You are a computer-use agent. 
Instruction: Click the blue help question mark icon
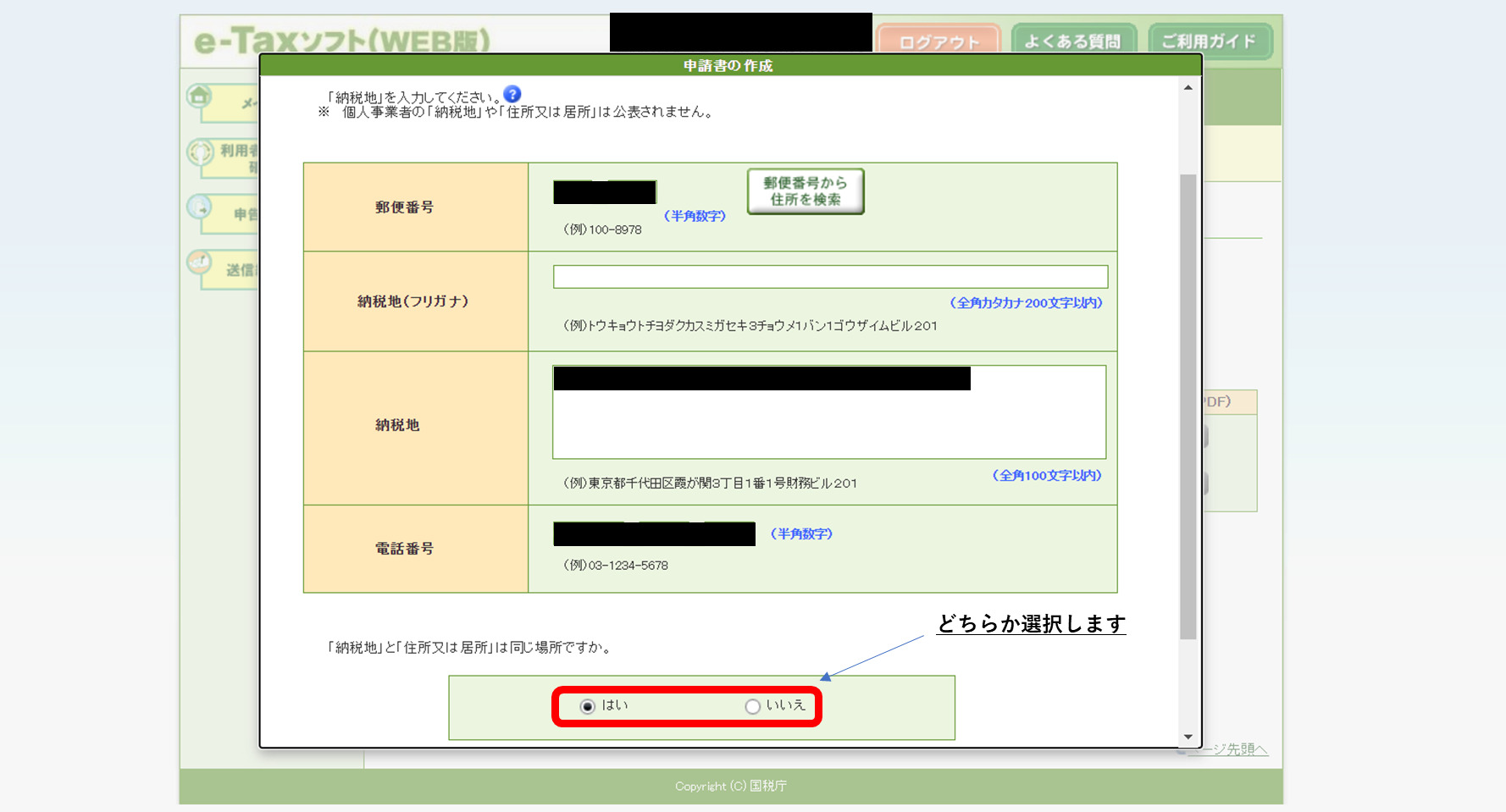(512, 94)
